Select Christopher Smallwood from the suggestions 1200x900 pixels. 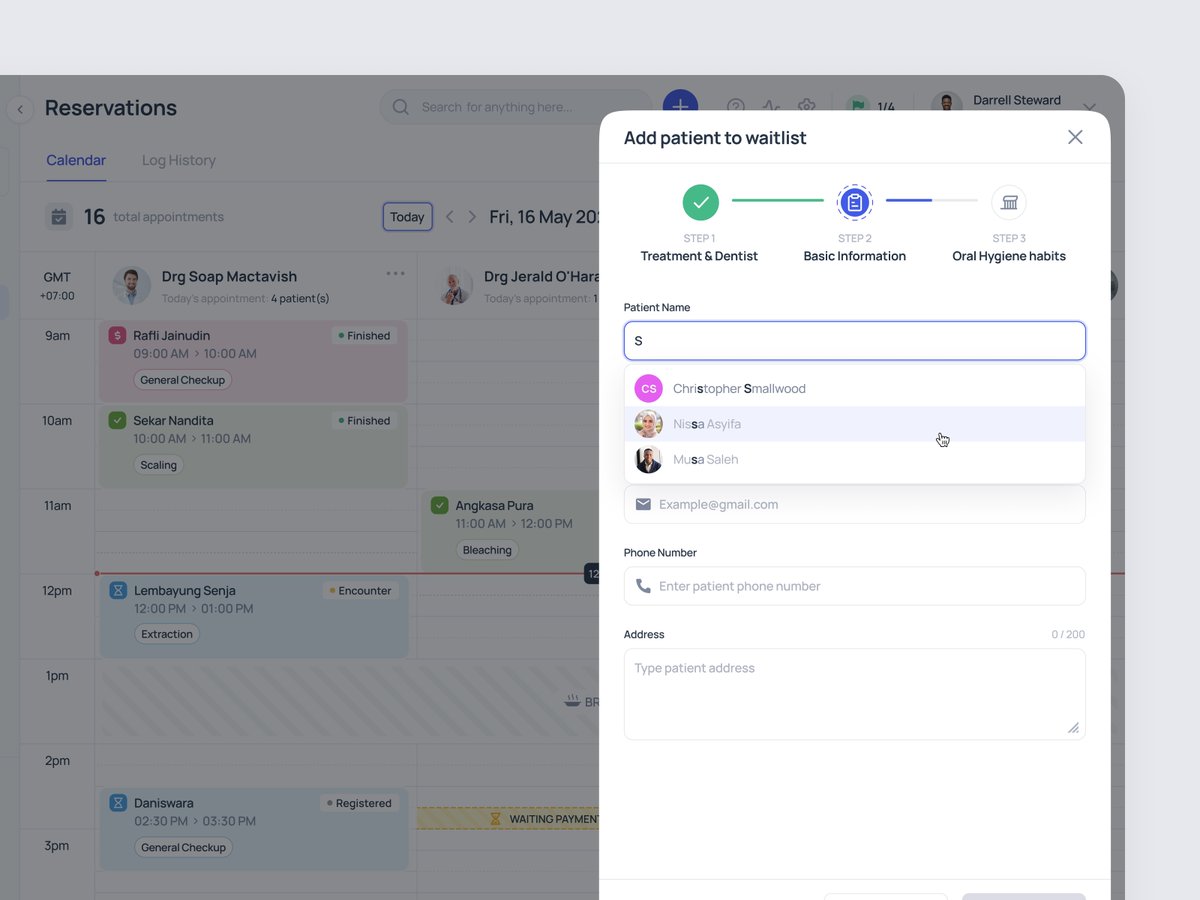pyautogui.click(x=855, y=388)
